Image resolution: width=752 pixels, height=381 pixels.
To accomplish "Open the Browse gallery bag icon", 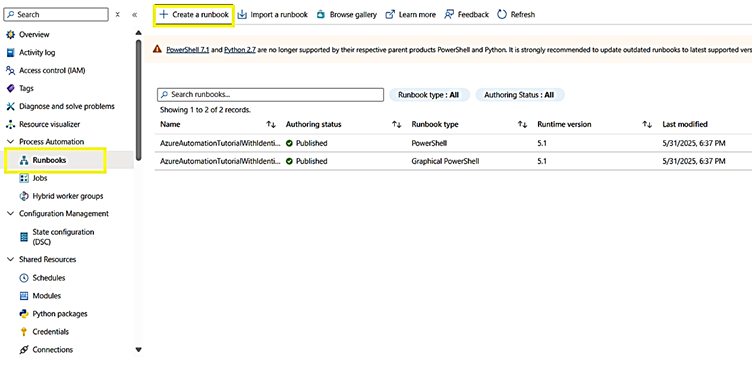I will [x=321, y=14].
